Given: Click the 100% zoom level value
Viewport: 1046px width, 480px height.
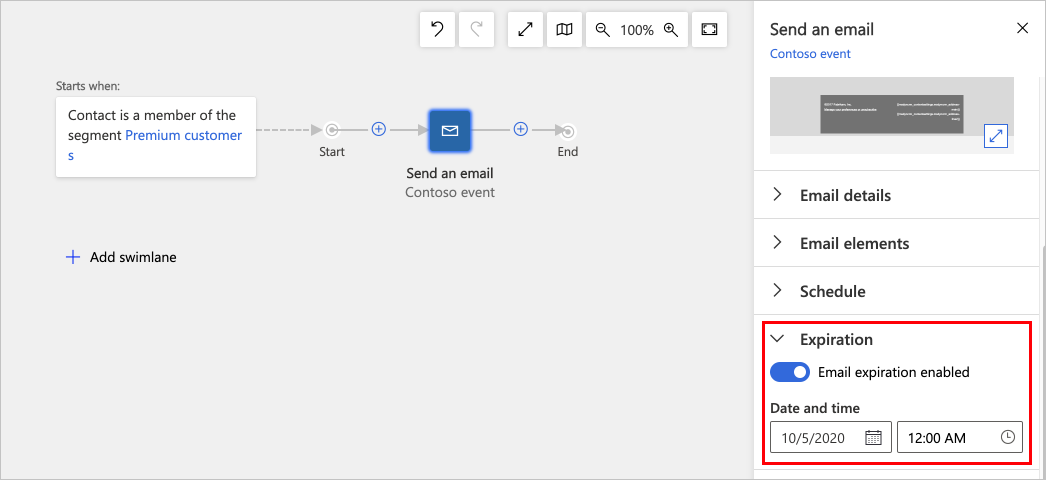Looking at the screenshot, I should pos(637,30).
